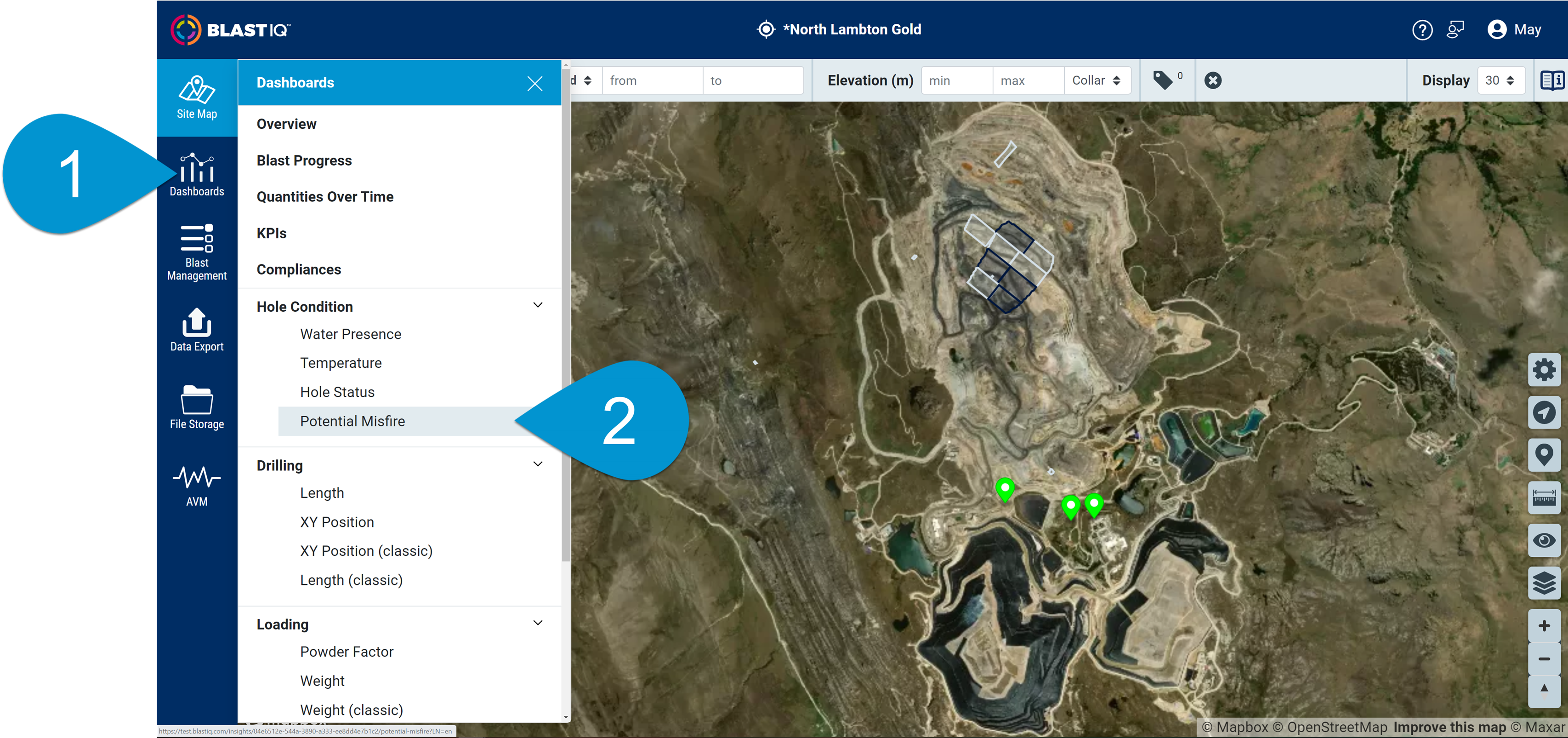
Task: Open the Blast Progress dashboard
Action: point(304,161)
